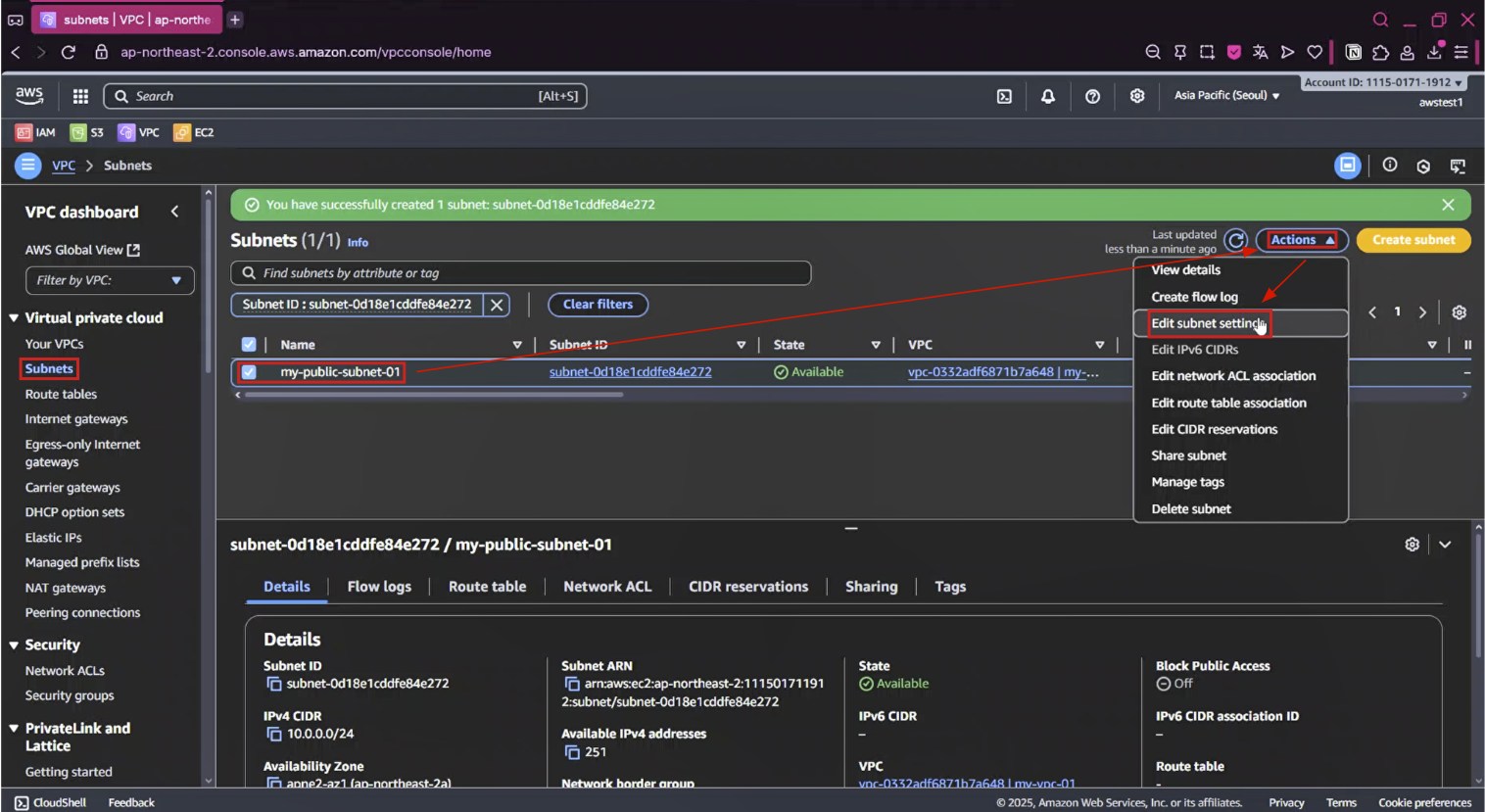Viewport: 1485px width, 812px height.
Task: Open the EC2 service shortcut
Action: [x=194, y=132]
